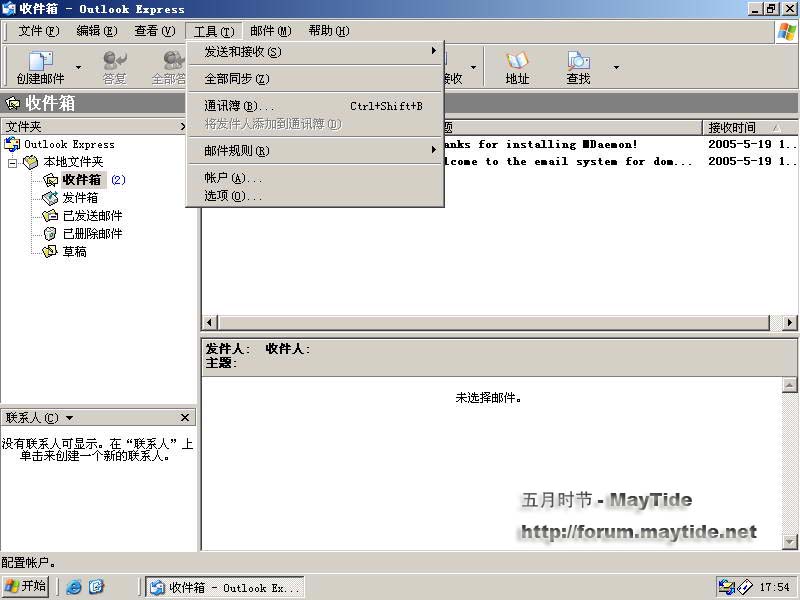Screen dimensions: 800x600
Task: Open the 草稿 (Drafts) folder
Action: tap(74, 252)
